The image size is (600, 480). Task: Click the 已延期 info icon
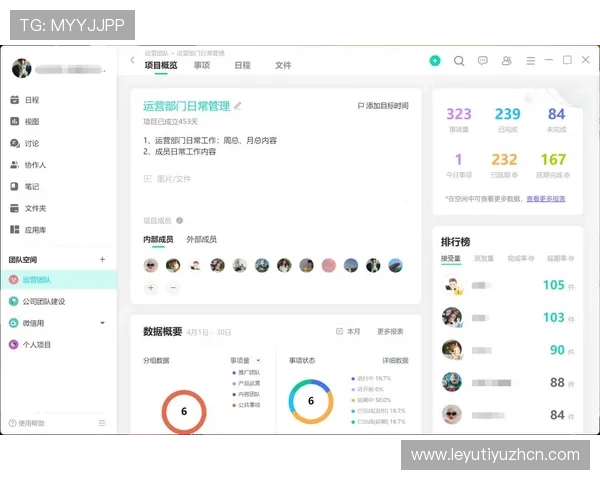tap(515, 175)
